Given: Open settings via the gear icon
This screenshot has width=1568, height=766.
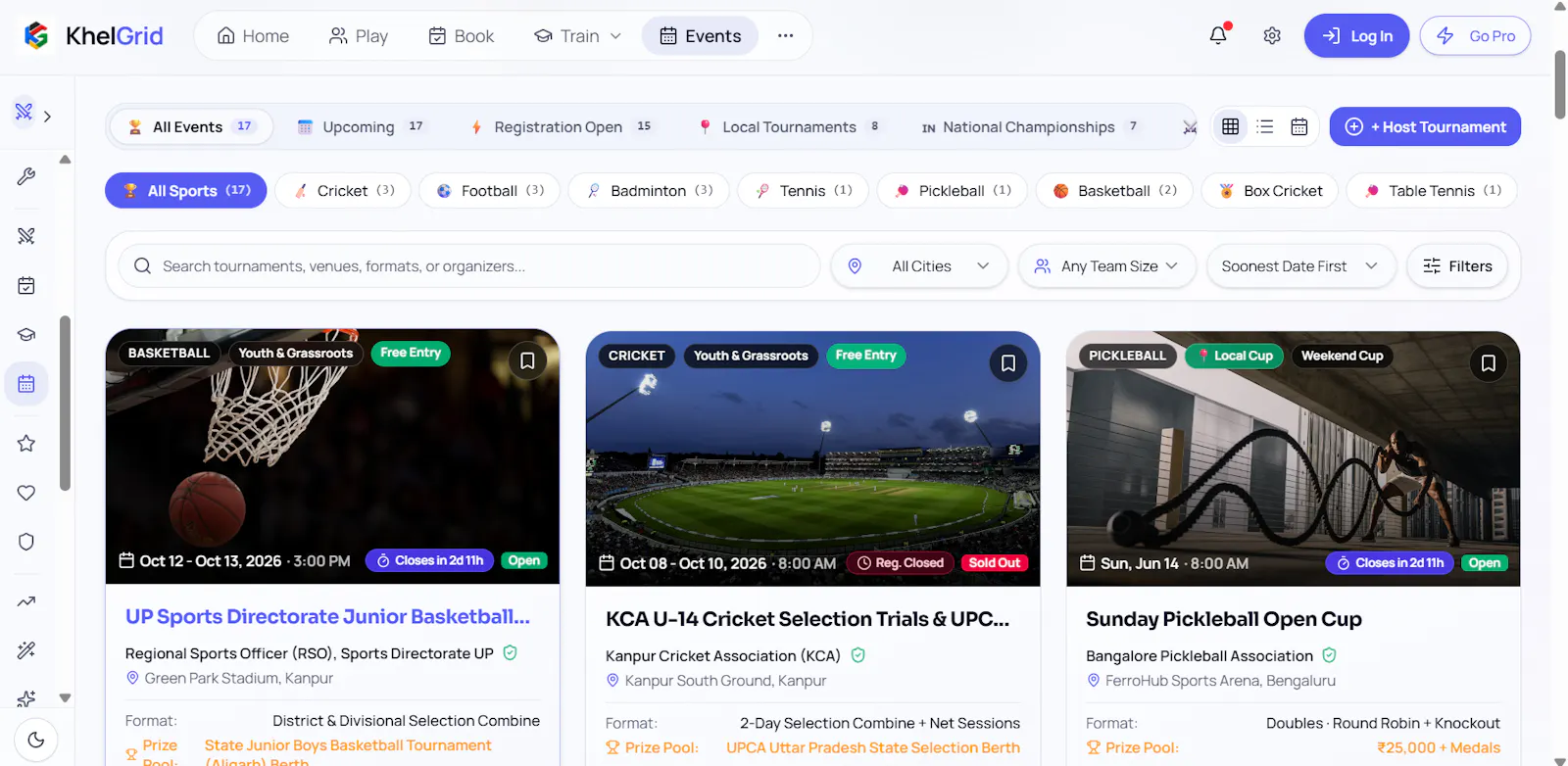Looking at the screenshot, I should point(1272,36).
